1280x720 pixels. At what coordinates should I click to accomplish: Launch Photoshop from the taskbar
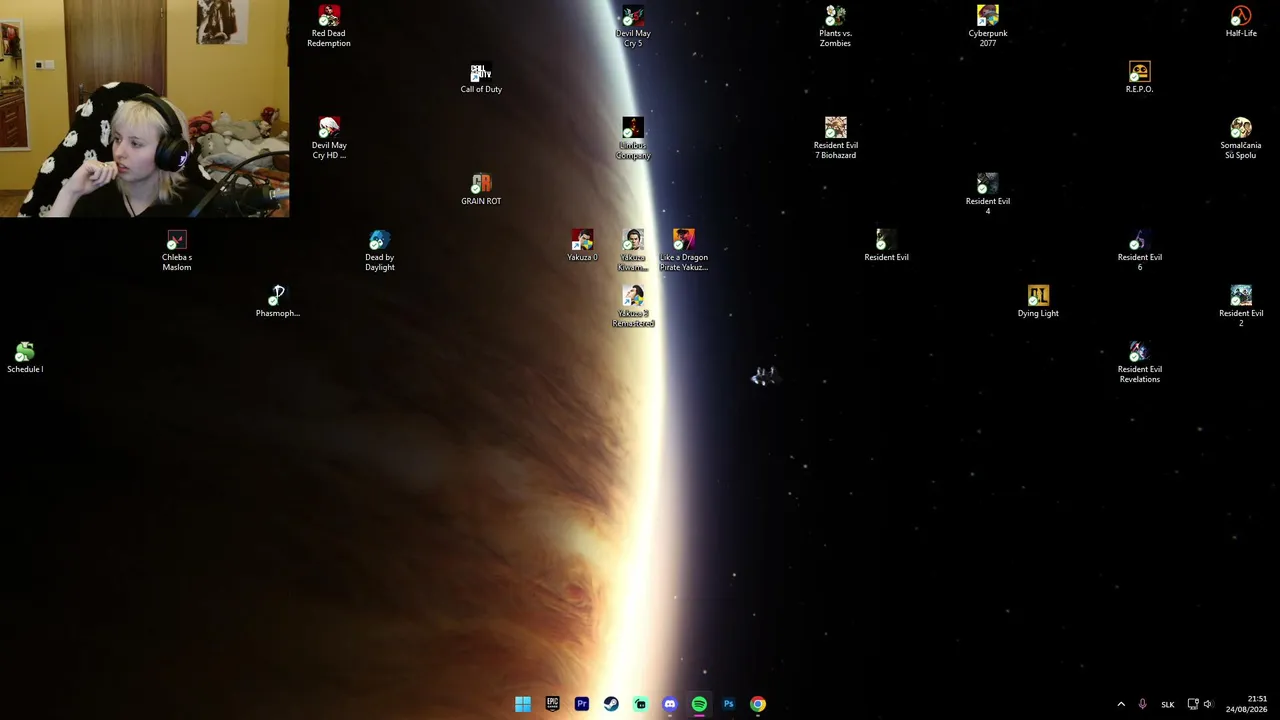click(x=729, y=704)
